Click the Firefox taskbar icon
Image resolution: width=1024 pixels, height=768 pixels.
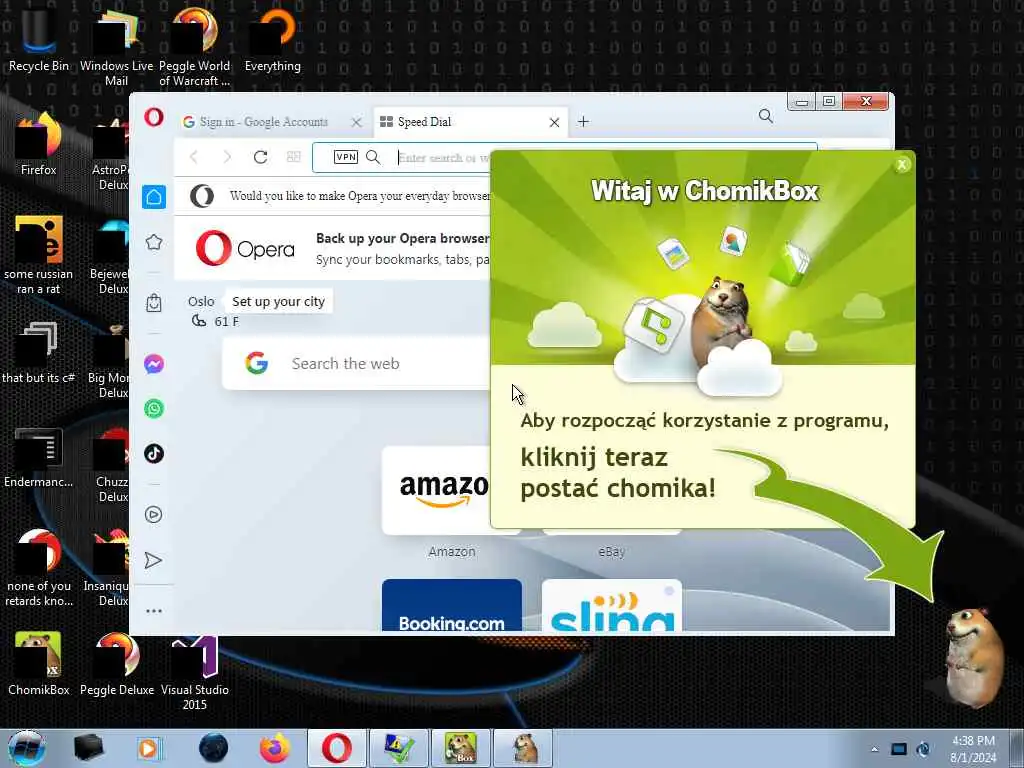pyautogui.click(x=275, y=748)
